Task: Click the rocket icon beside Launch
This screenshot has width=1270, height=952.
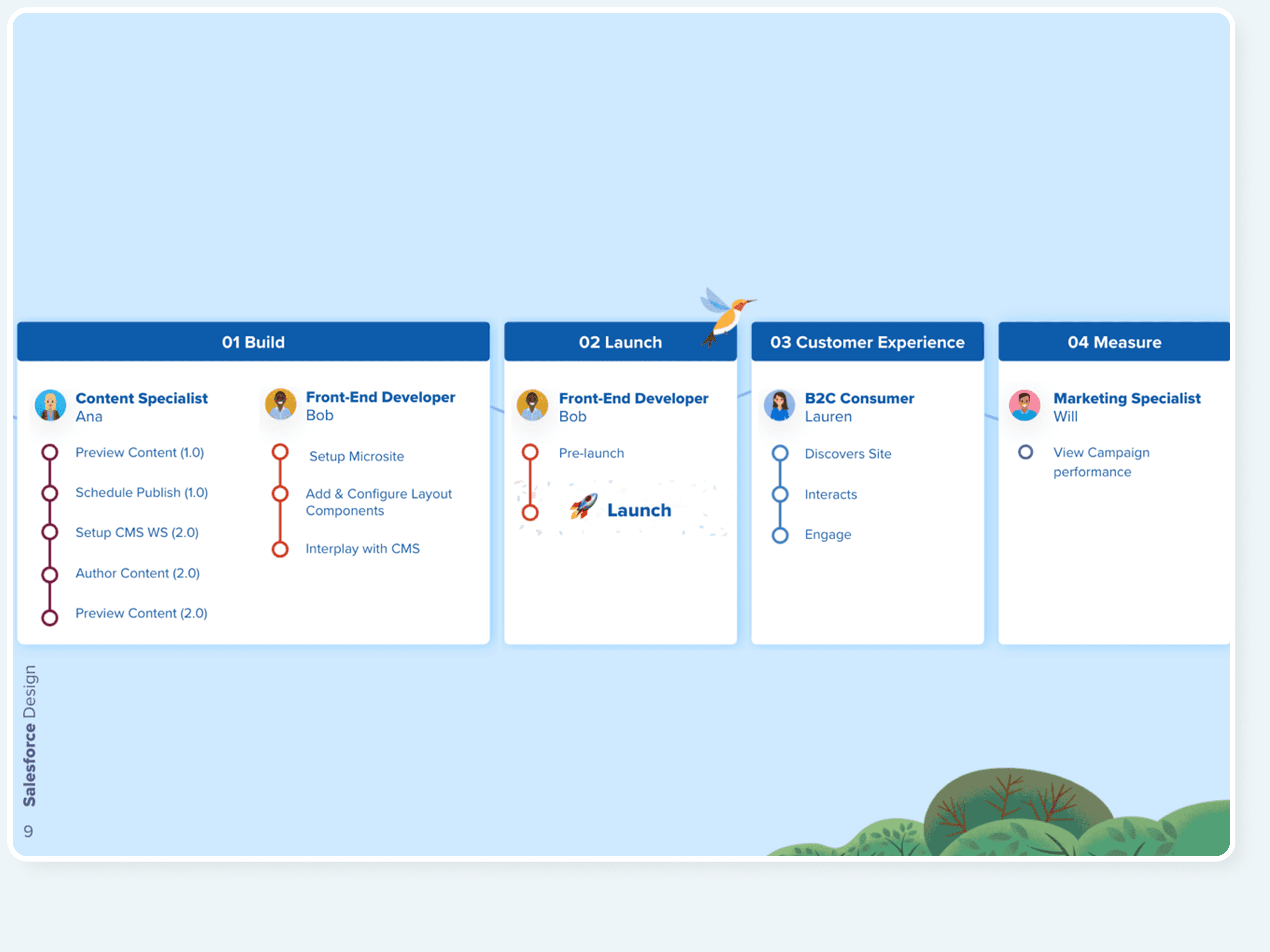Action: point(584,506)
